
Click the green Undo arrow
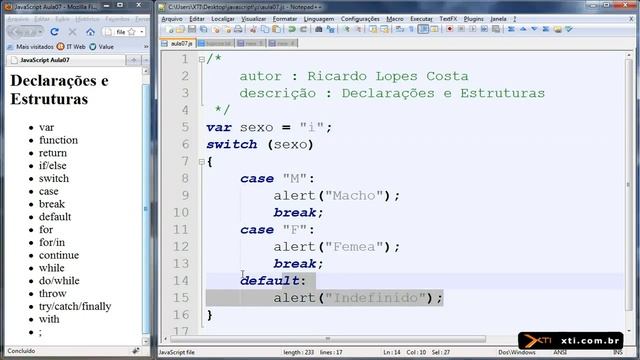tap(291, 29)
